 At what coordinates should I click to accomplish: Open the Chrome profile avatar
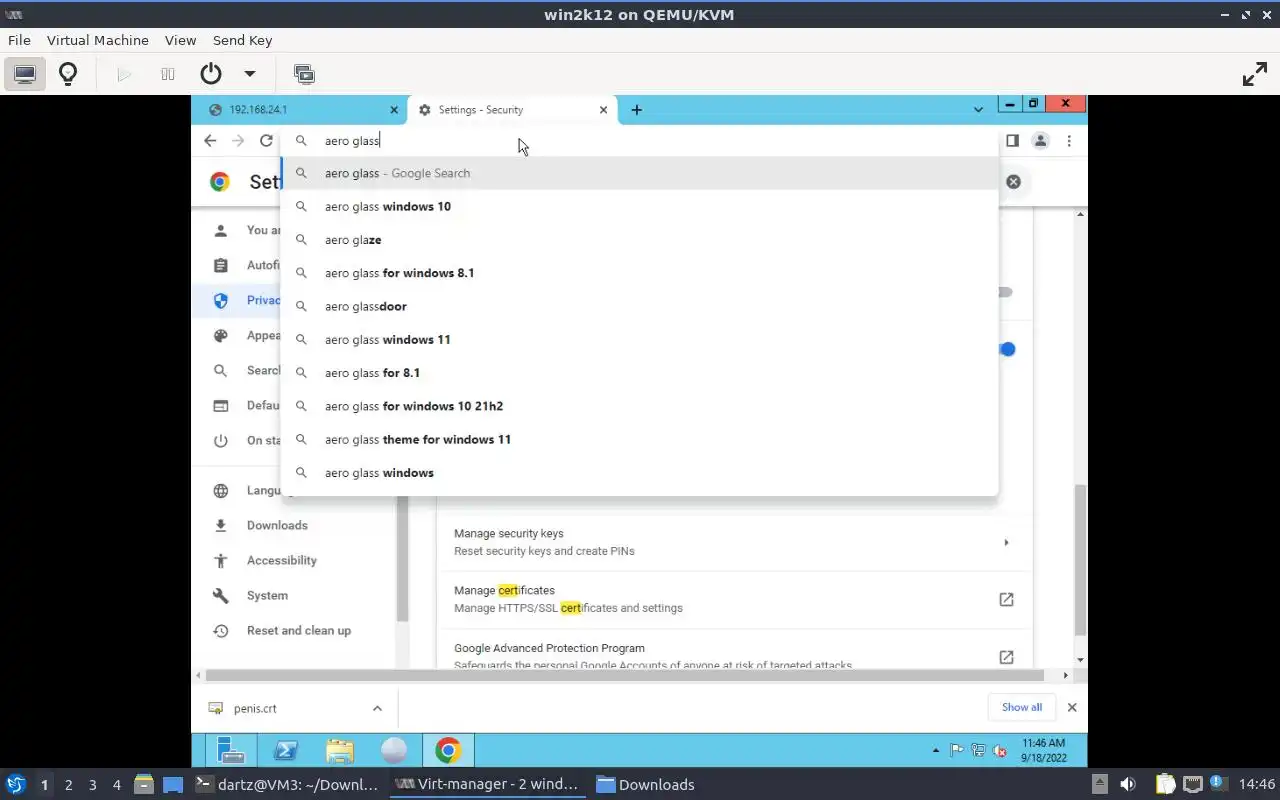pos(1040,141)
